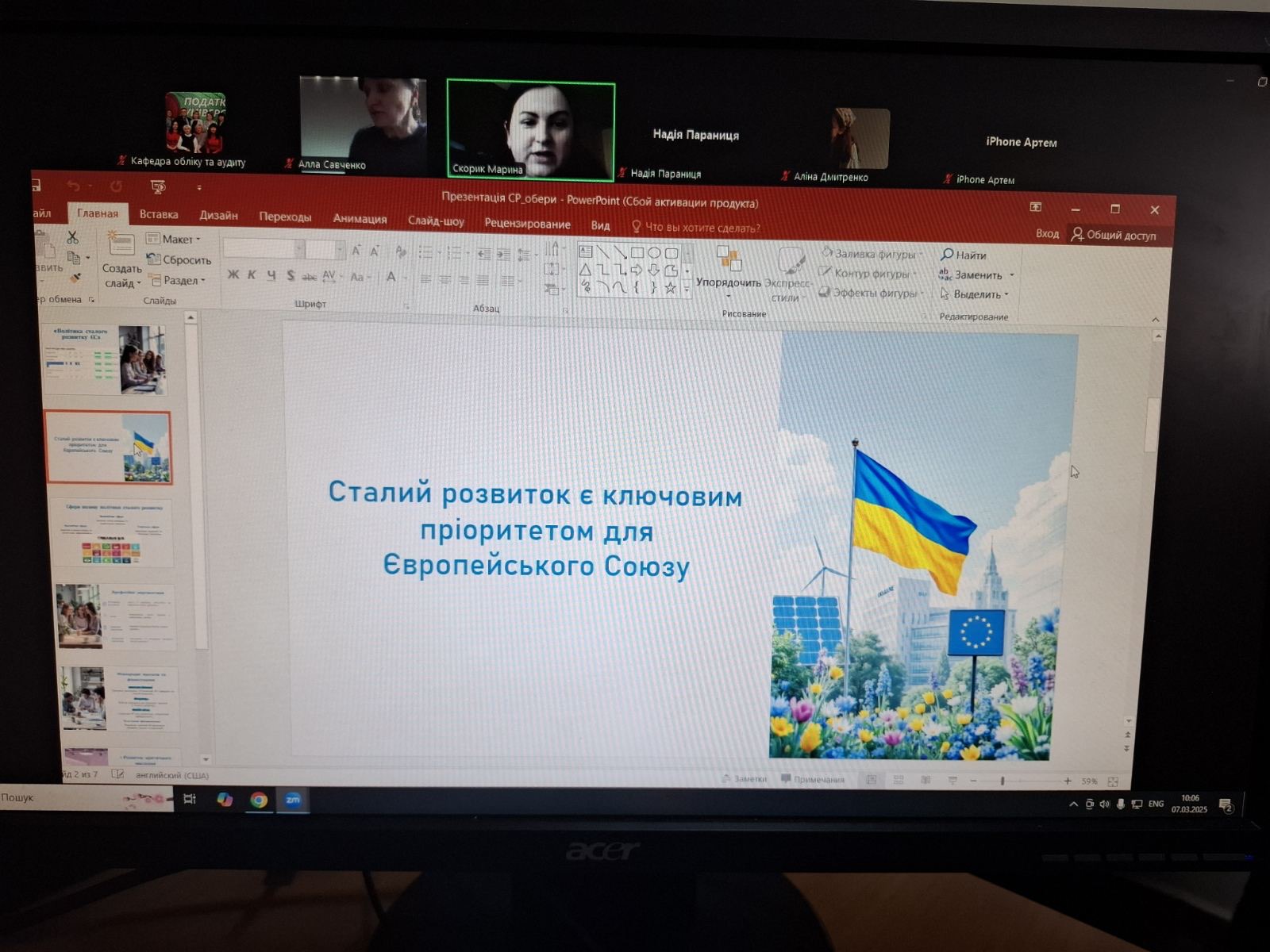Image resolution: width=1270 pixels, height=952 pixels.
Task: Click Fit slide to window icon
Action: pos(1113,781)
